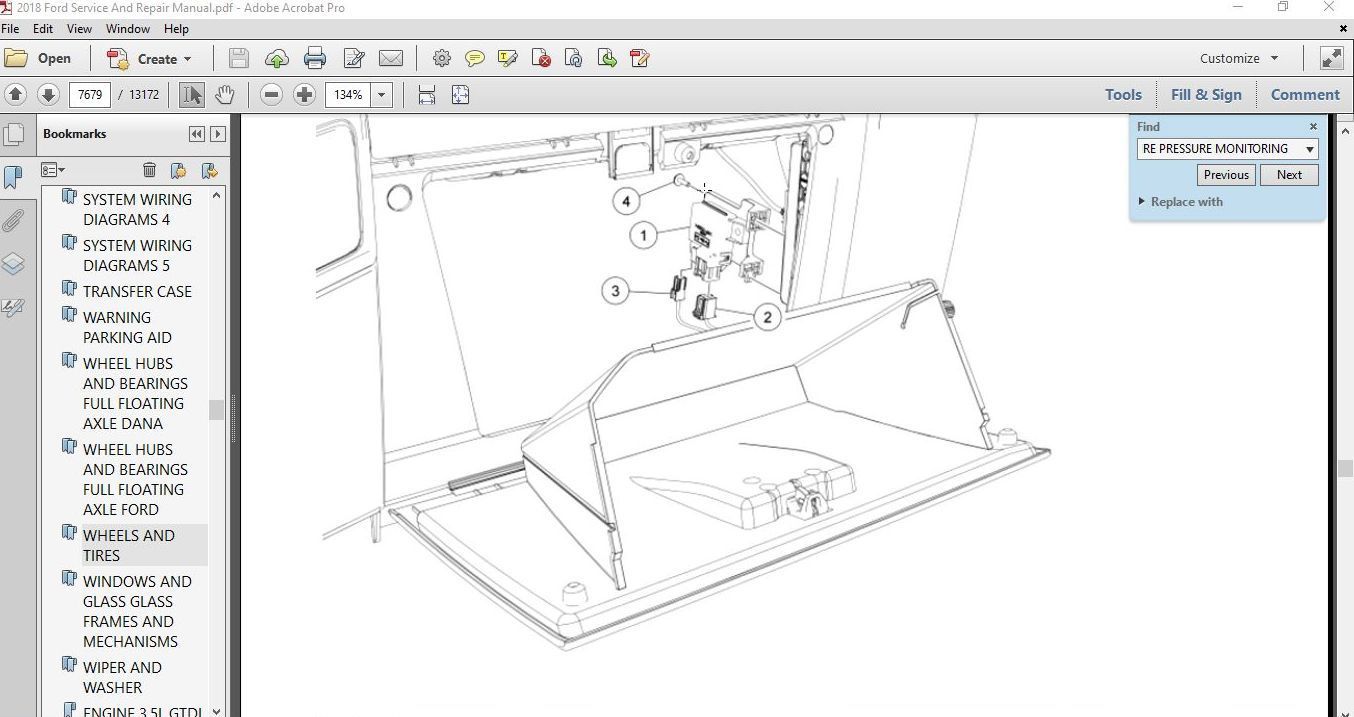Click the Print file icon
Image resolution: width=1354 pixels, height=717 pixels.
point(315,59)
